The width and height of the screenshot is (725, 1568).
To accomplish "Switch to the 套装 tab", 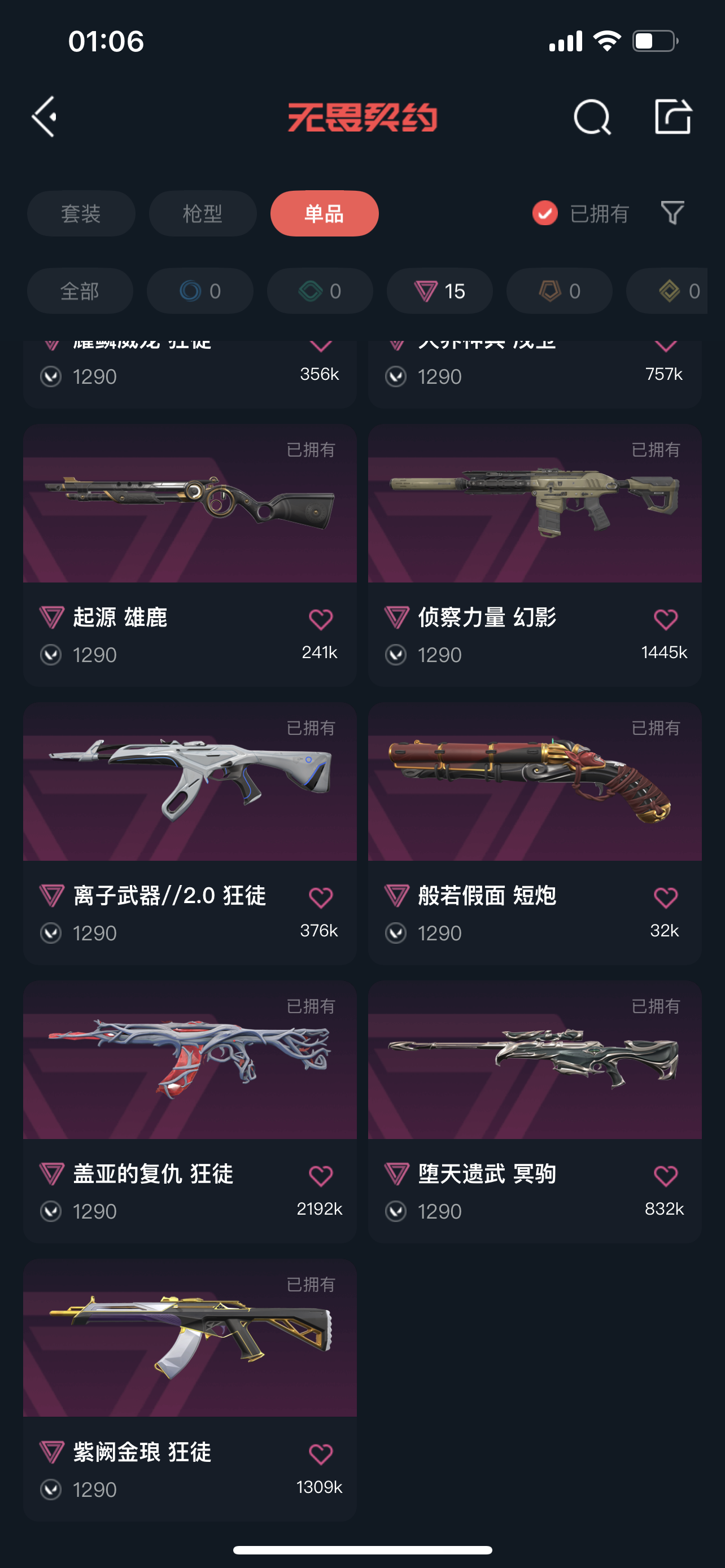I will [x=81, y=214].
